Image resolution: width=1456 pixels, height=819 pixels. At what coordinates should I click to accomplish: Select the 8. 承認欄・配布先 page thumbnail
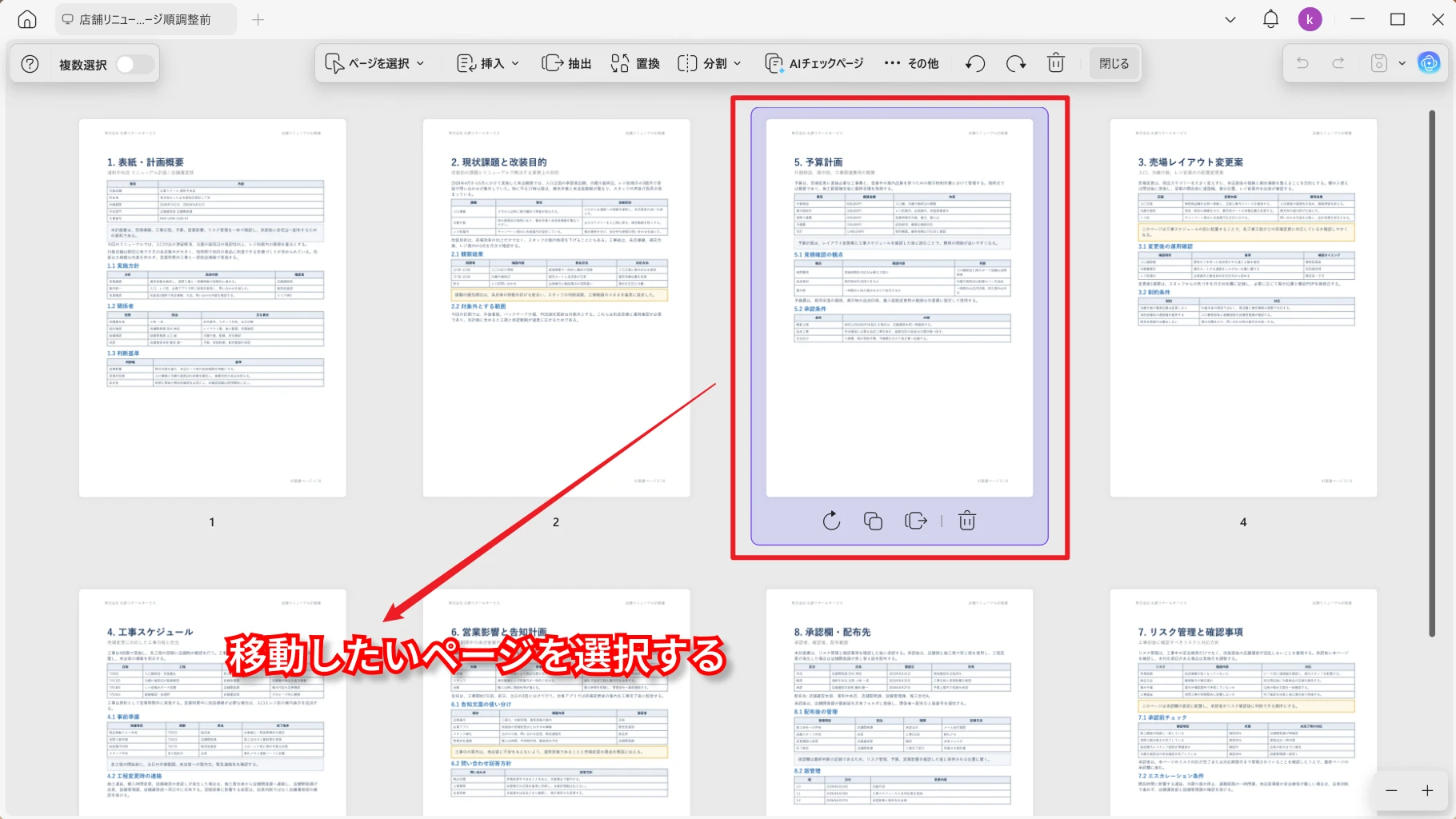pos(899,702)
